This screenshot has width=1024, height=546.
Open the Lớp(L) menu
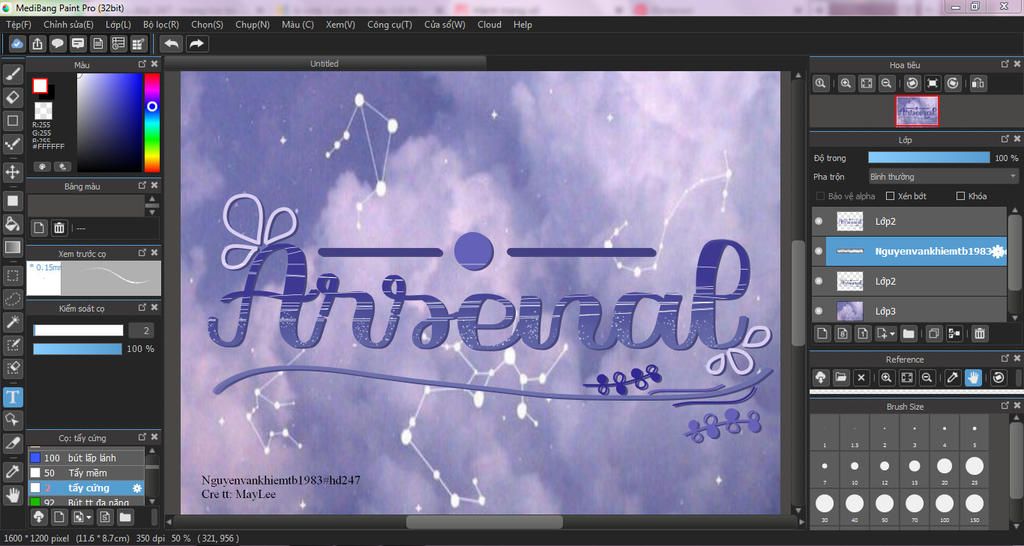118,24
